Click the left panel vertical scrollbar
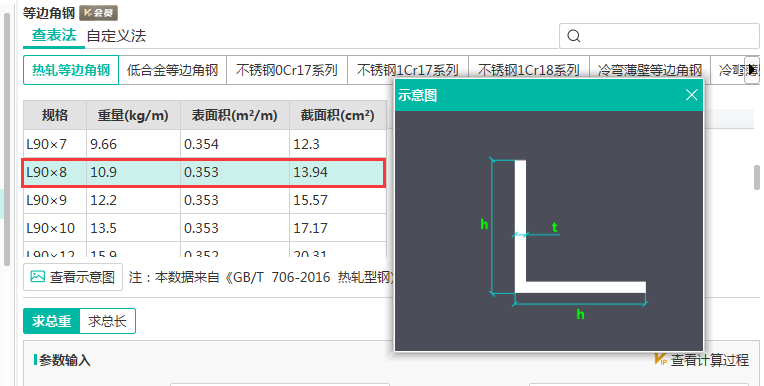This screenshot has width=764, height=386. [7, 139]
